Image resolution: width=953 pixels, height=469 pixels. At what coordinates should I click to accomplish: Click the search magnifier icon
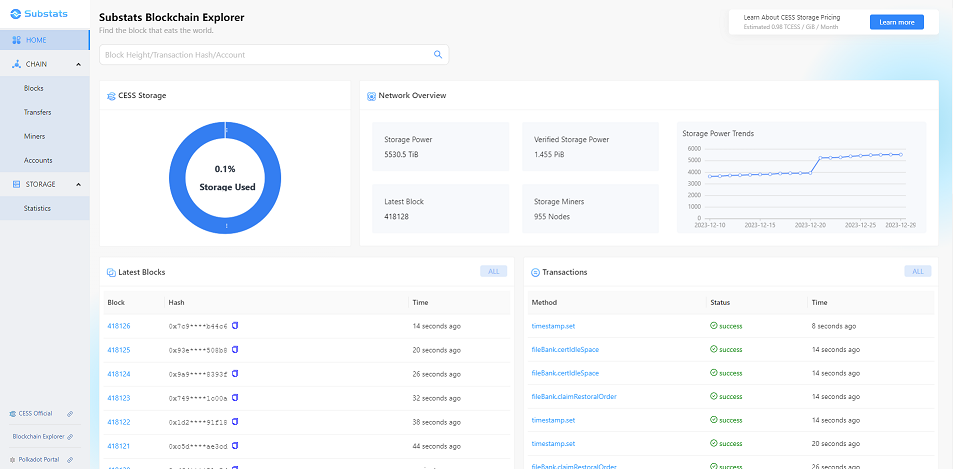point(438,55)
